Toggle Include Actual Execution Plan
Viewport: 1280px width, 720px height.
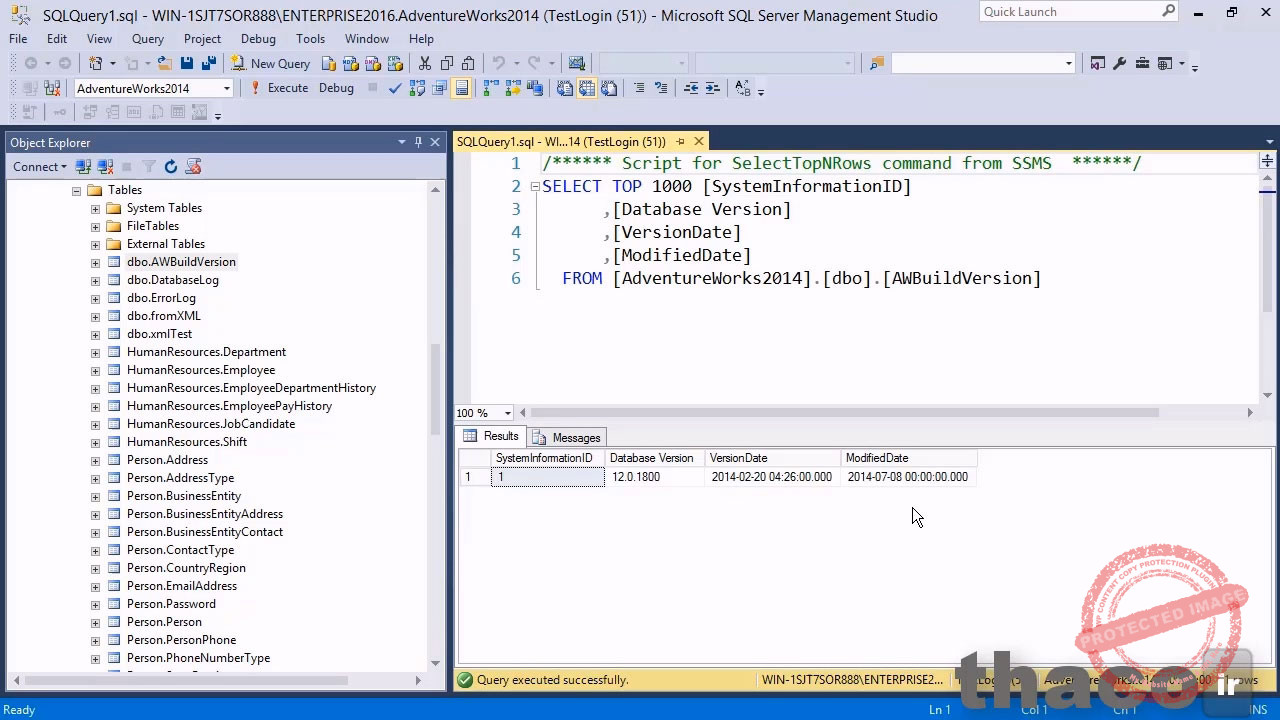click(x=490, y=88)
